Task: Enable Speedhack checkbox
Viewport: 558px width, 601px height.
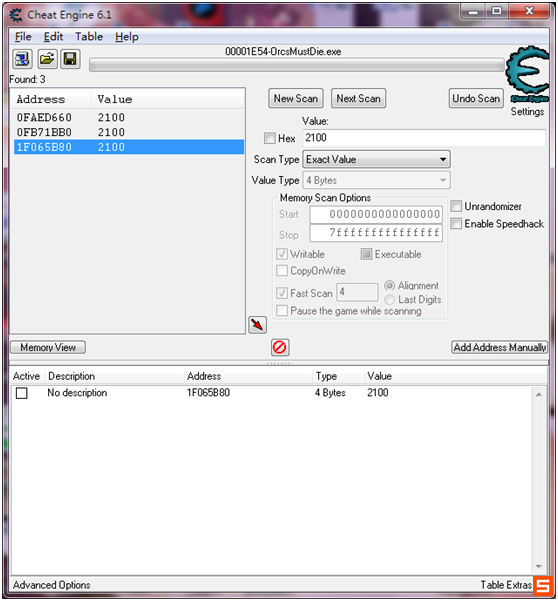Action: [456, 223]
